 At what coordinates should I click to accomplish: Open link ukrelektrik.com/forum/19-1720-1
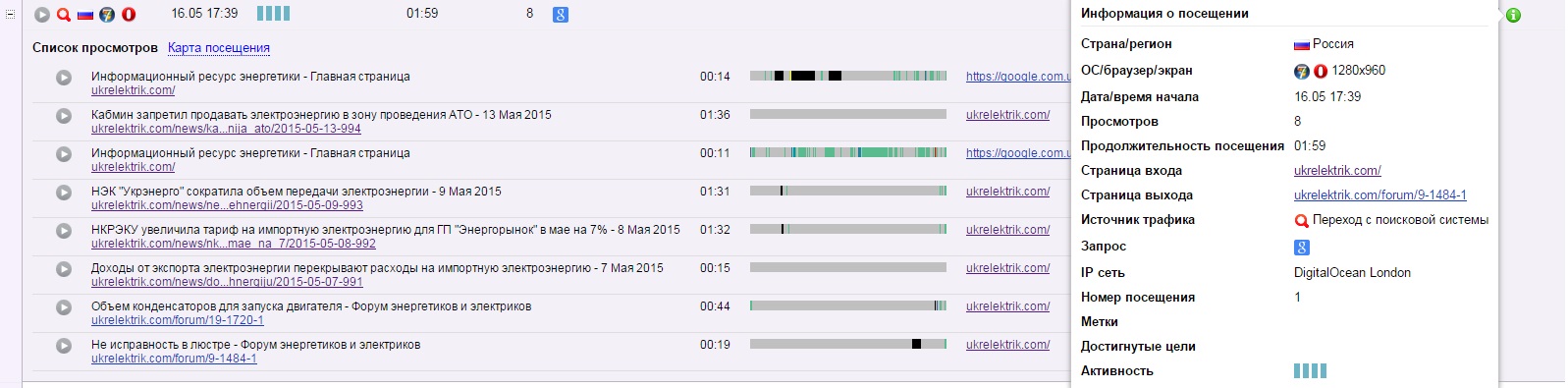click(x=178, y=320)
